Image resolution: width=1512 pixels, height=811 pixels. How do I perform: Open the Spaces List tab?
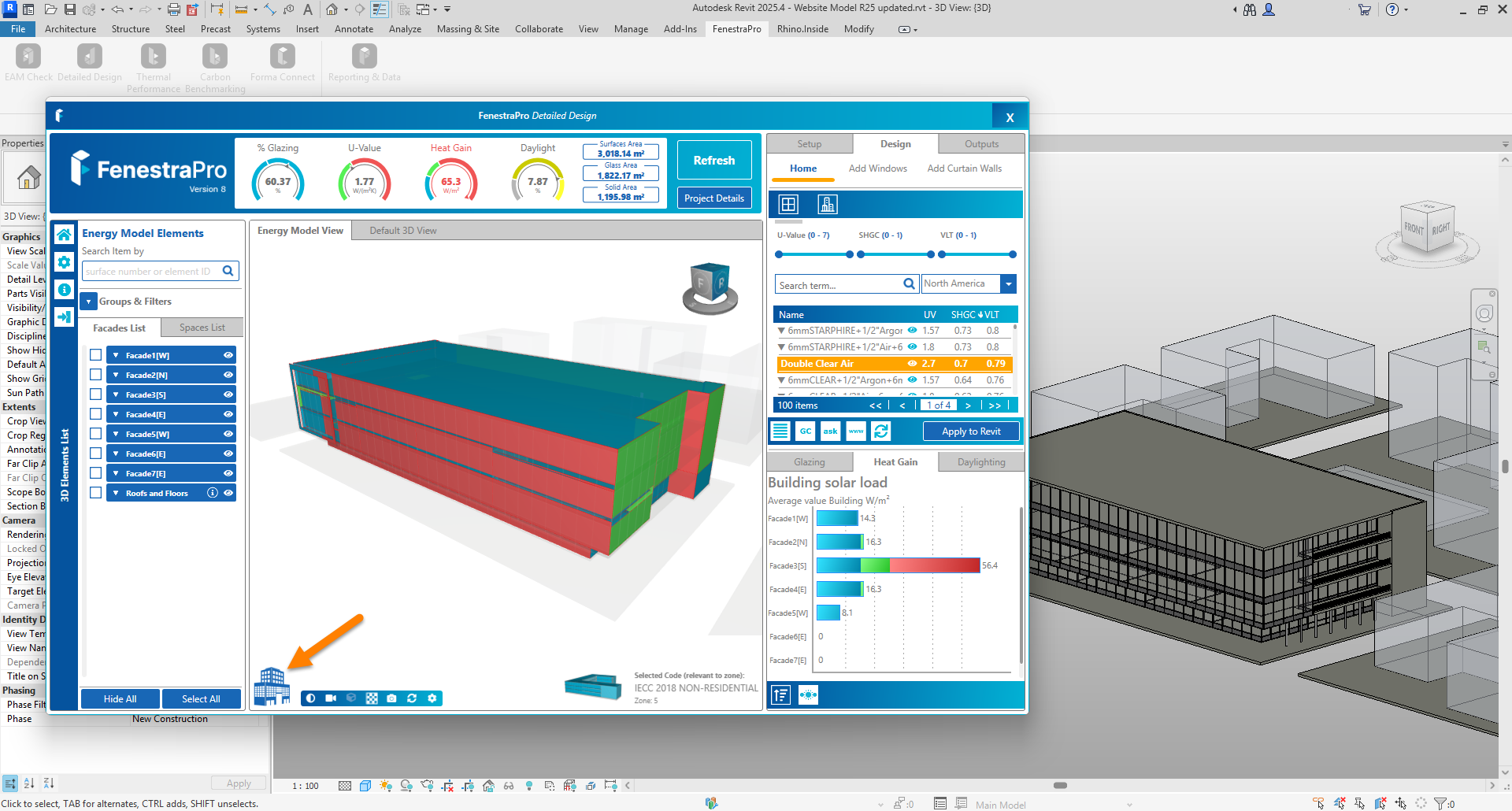(x=202, y=328)
